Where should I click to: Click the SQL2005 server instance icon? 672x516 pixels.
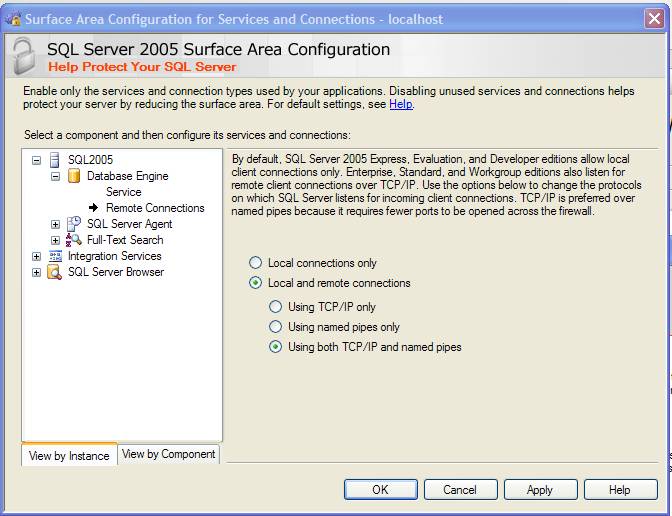pyautogui.click(x=54, y=160)
